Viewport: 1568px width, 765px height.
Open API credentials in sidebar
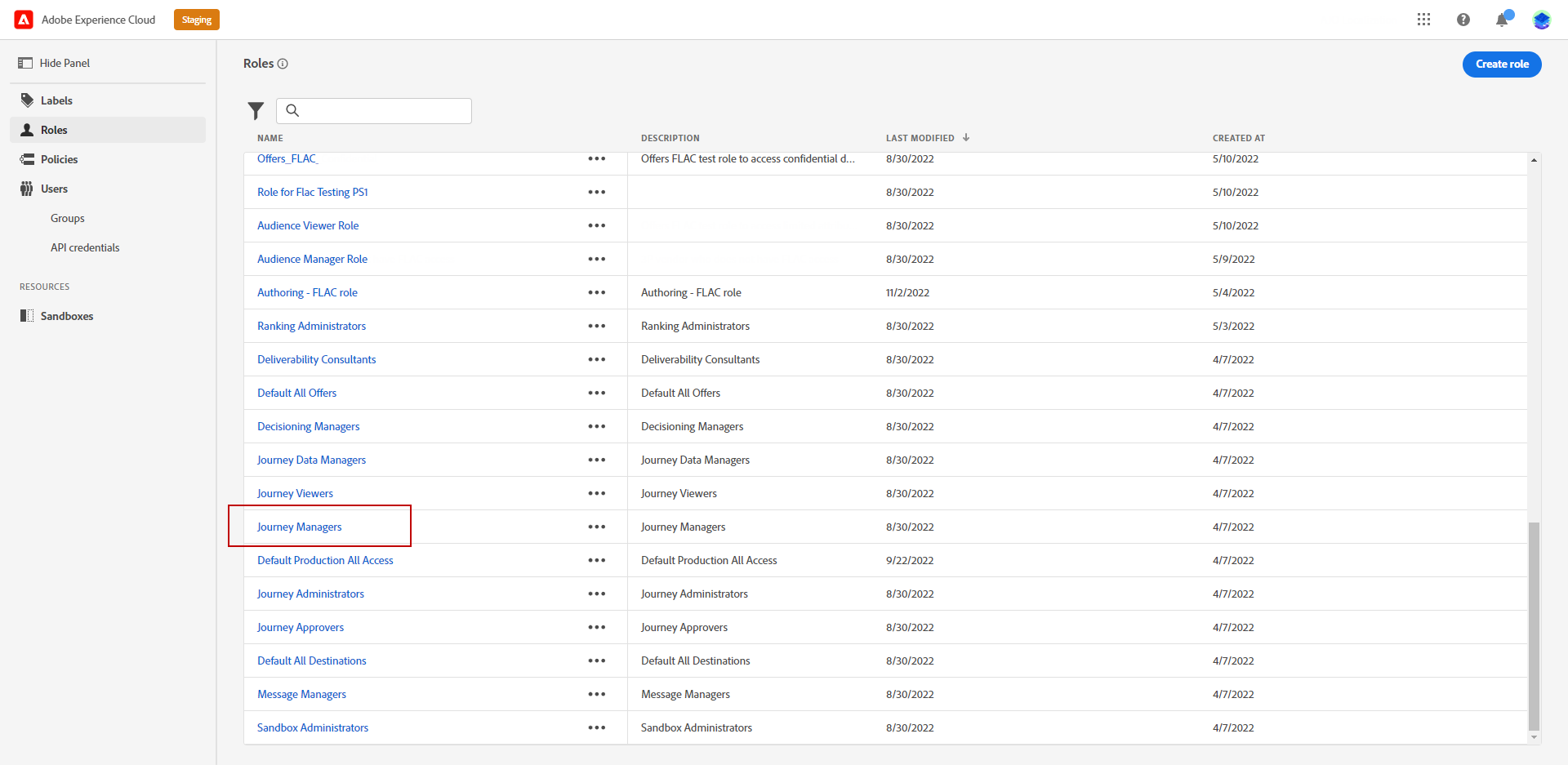tap(85, 247)
